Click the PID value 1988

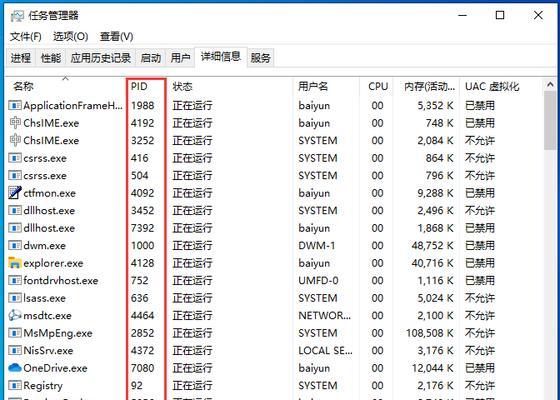click(x=142, y=105)
